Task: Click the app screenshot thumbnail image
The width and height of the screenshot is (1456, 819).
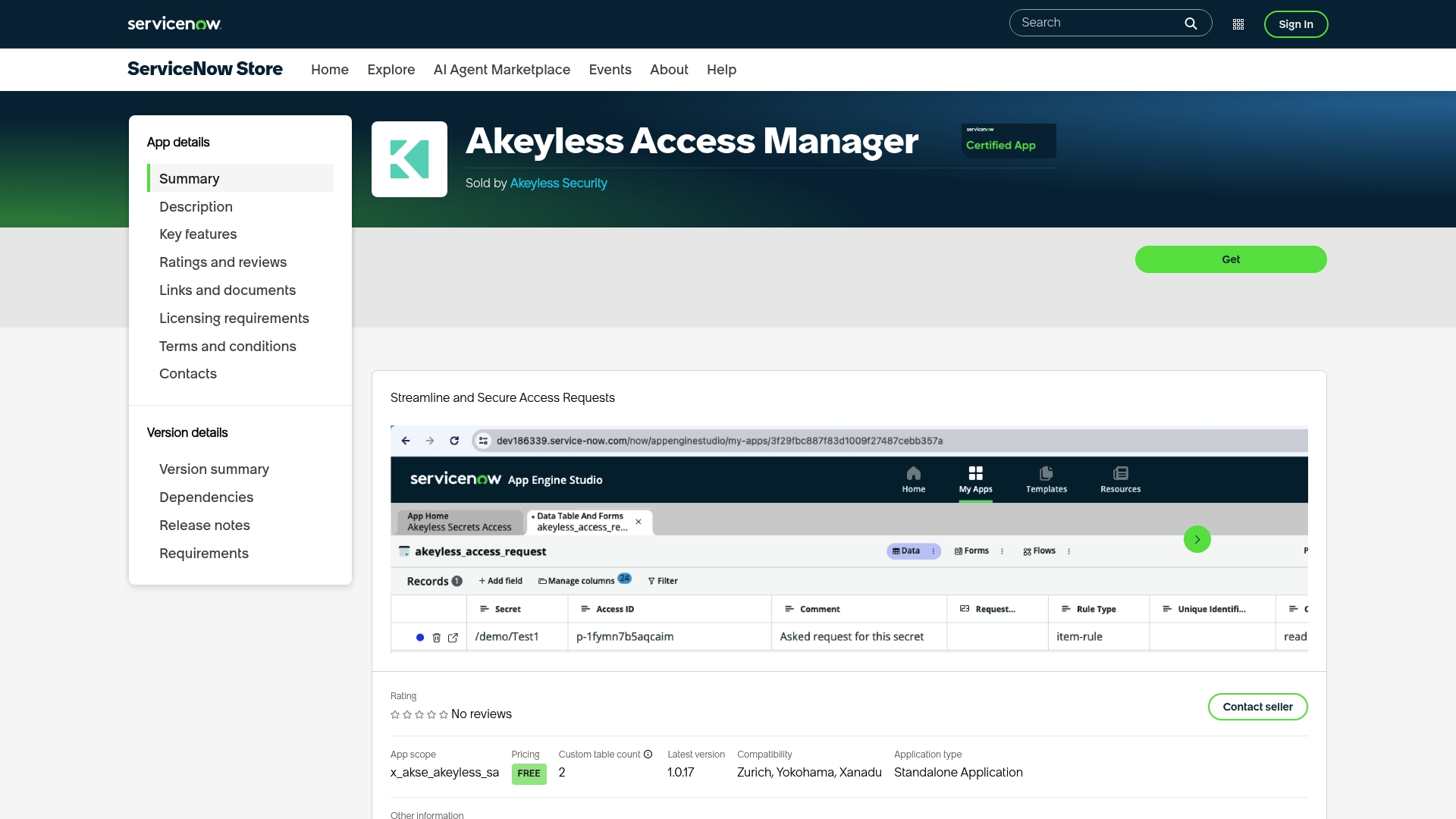Action: (x=849, y=539)
